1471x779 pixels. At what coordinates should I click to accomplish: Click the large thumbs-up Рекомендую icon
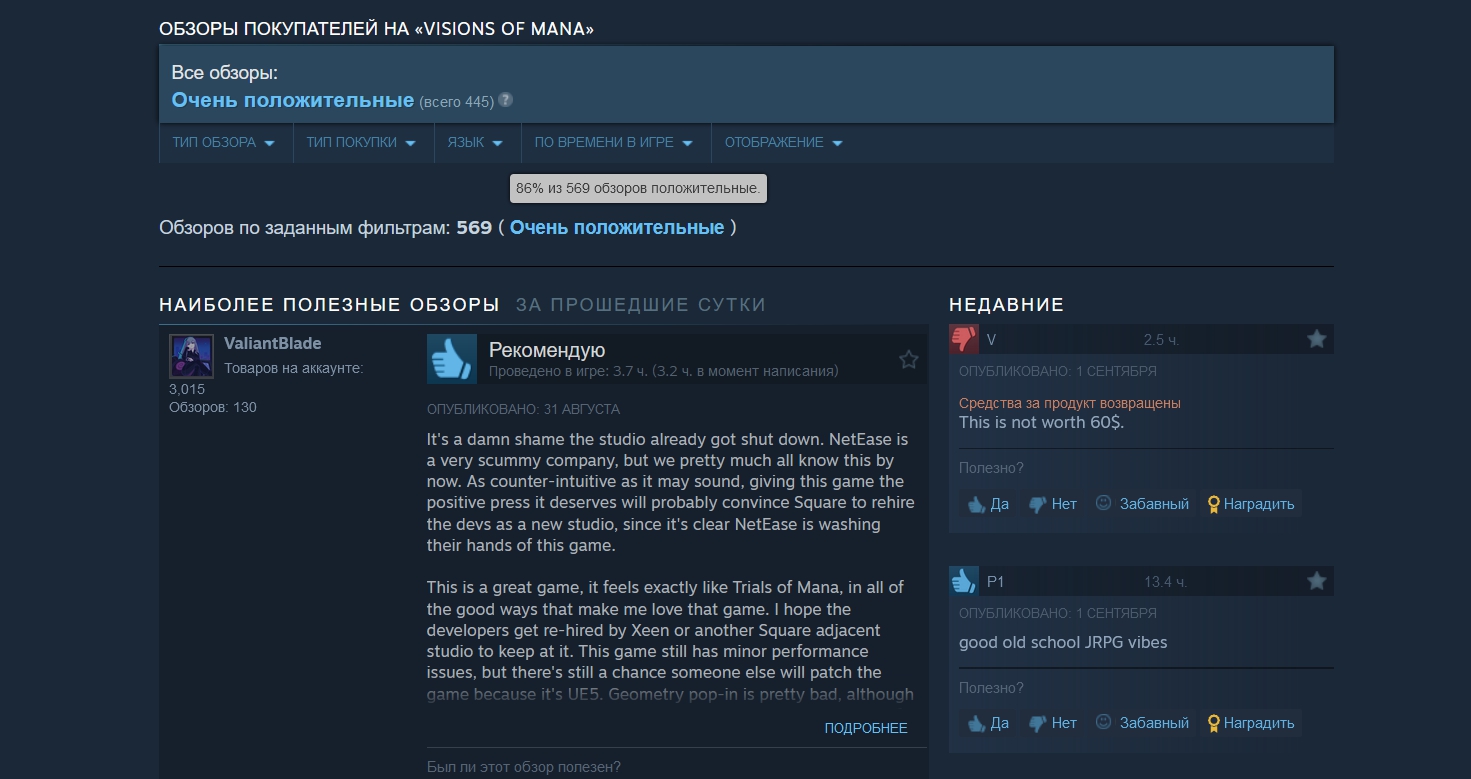coord(452,359)
